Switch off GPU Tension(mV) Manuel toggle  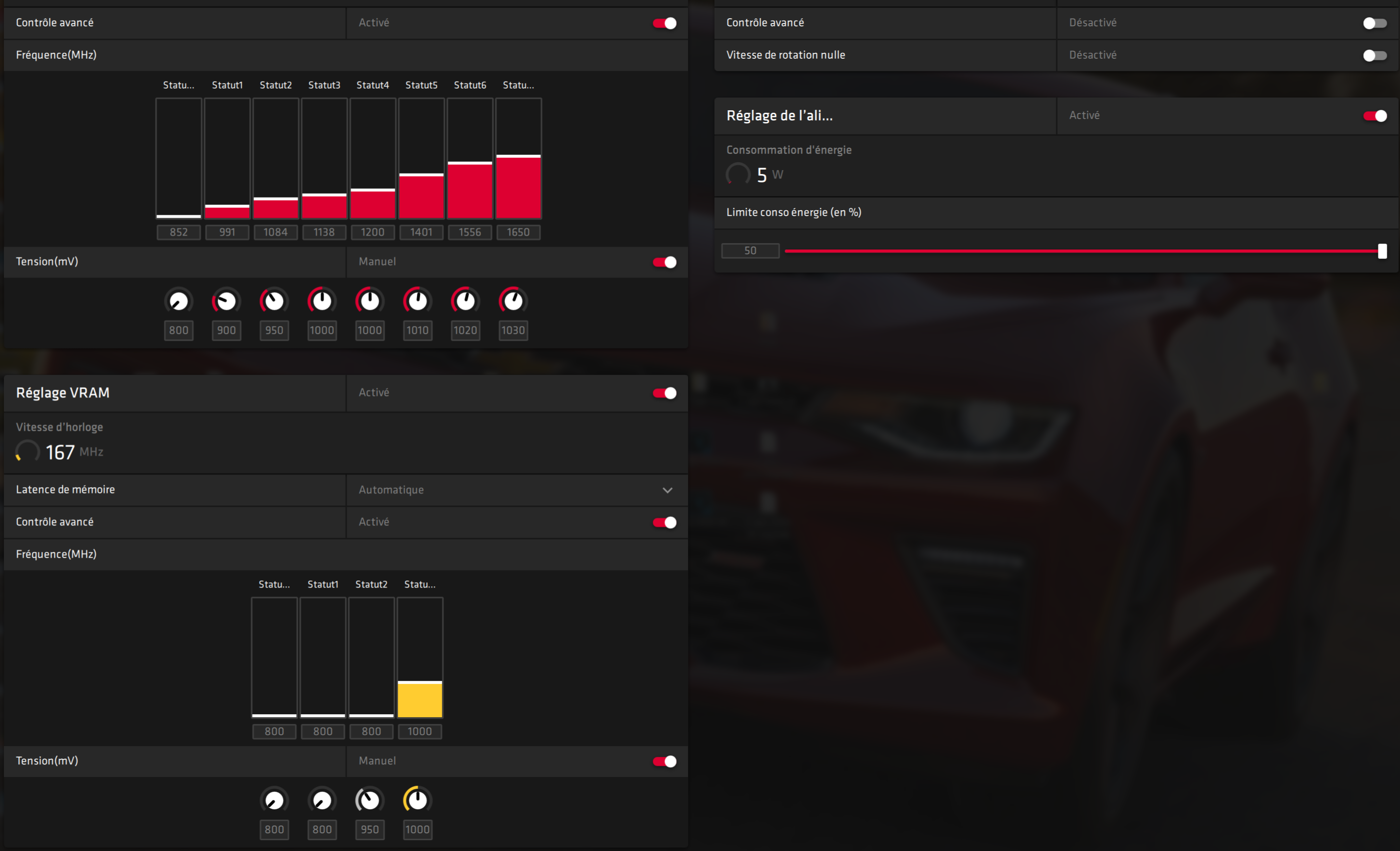[664, 262]
